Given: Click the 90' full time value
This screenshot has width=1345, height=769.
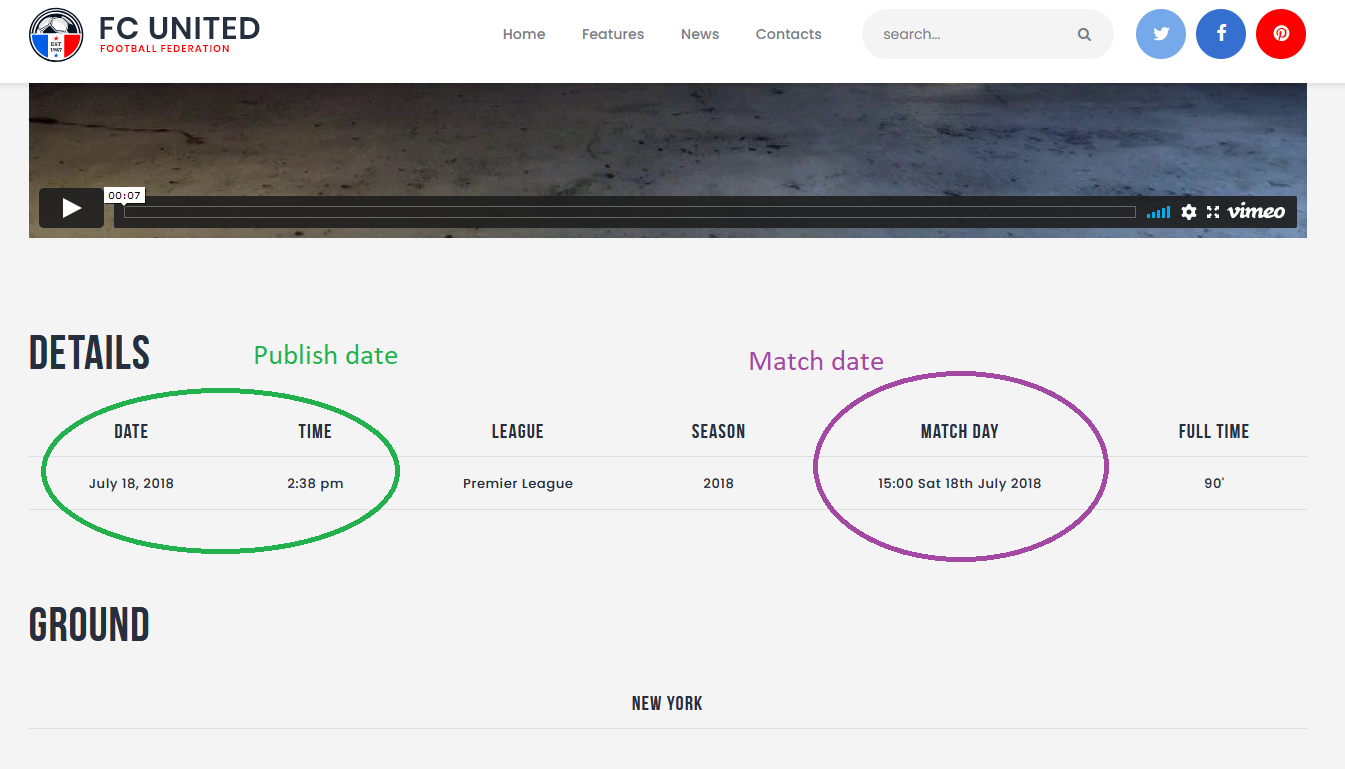Looking at the screenshot, I should [x=1214, y=483].
